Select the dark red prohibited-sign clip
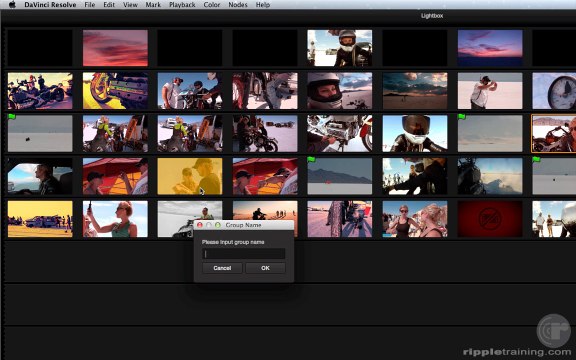Viewport: 576px width, 360px height. (x=490, y=219)
